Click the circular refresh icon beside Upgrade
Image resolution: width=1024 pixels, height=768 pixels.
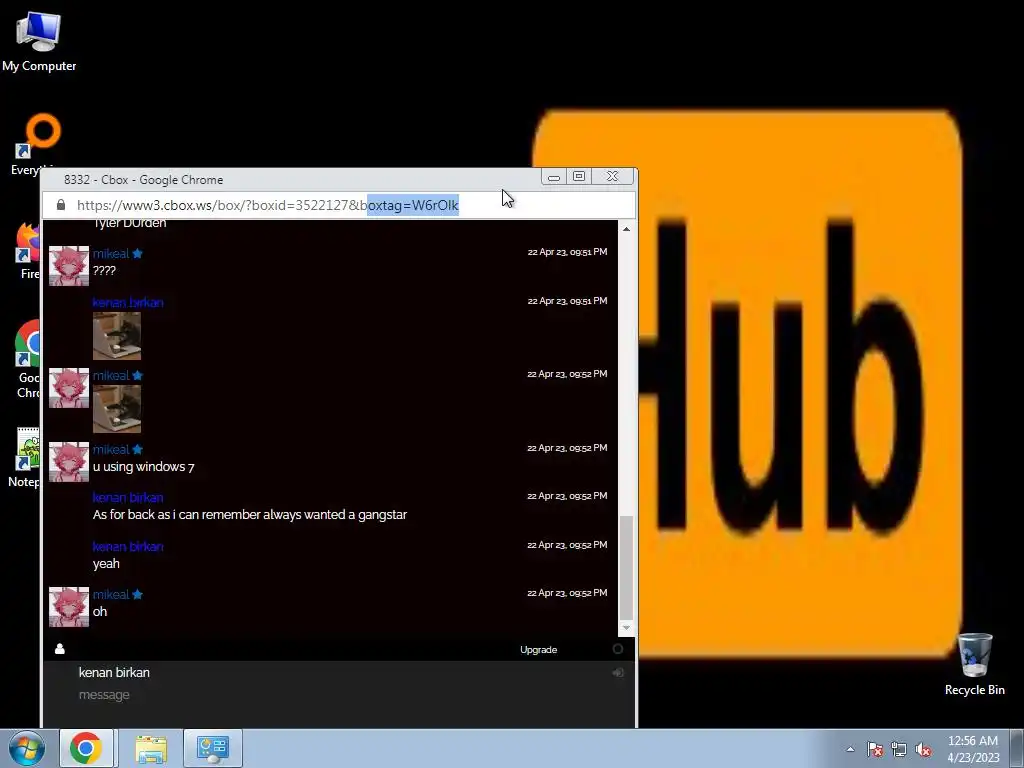[618, 648]
